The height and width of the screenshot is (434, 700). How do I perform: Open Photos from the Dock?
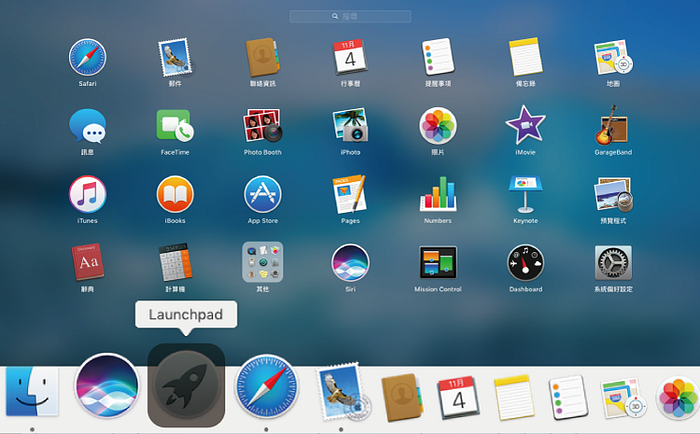[679, 398]
